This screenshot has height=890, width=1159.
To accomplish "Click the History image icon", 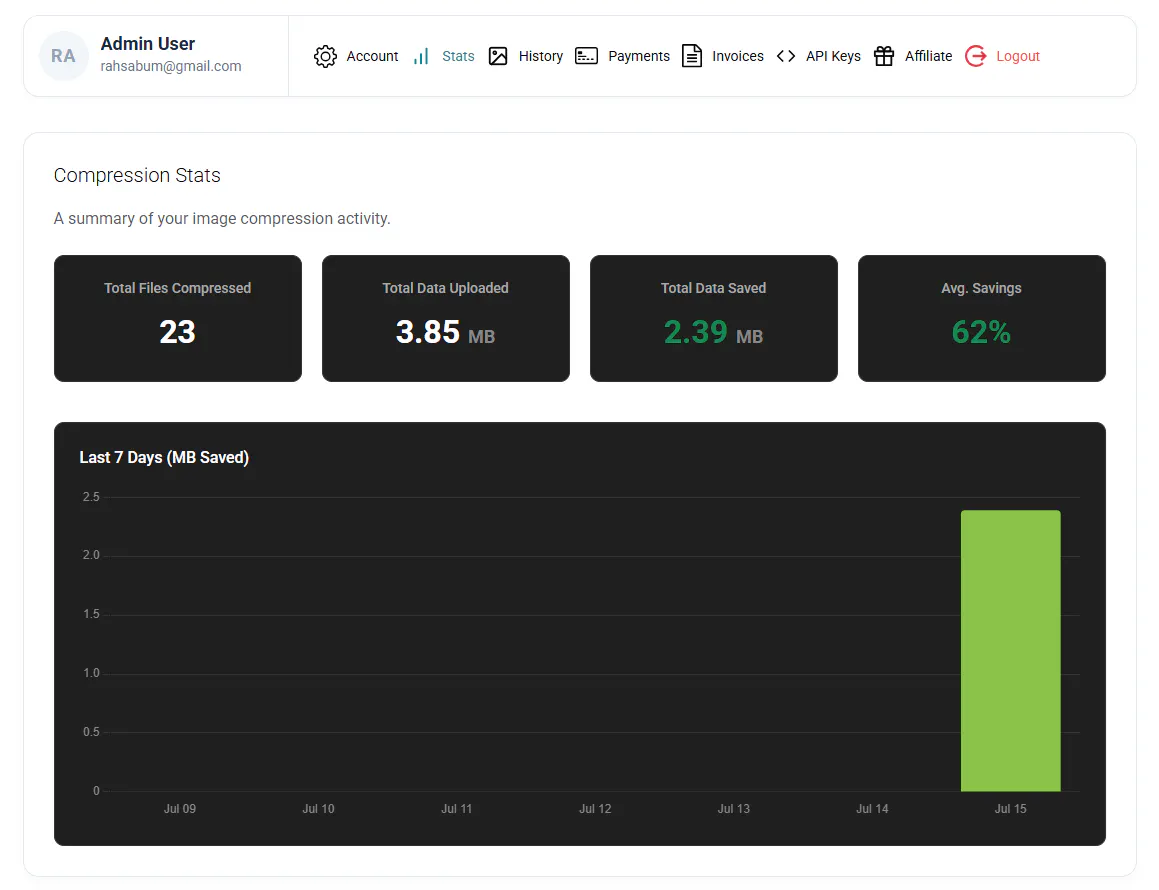I will (498, 56).
